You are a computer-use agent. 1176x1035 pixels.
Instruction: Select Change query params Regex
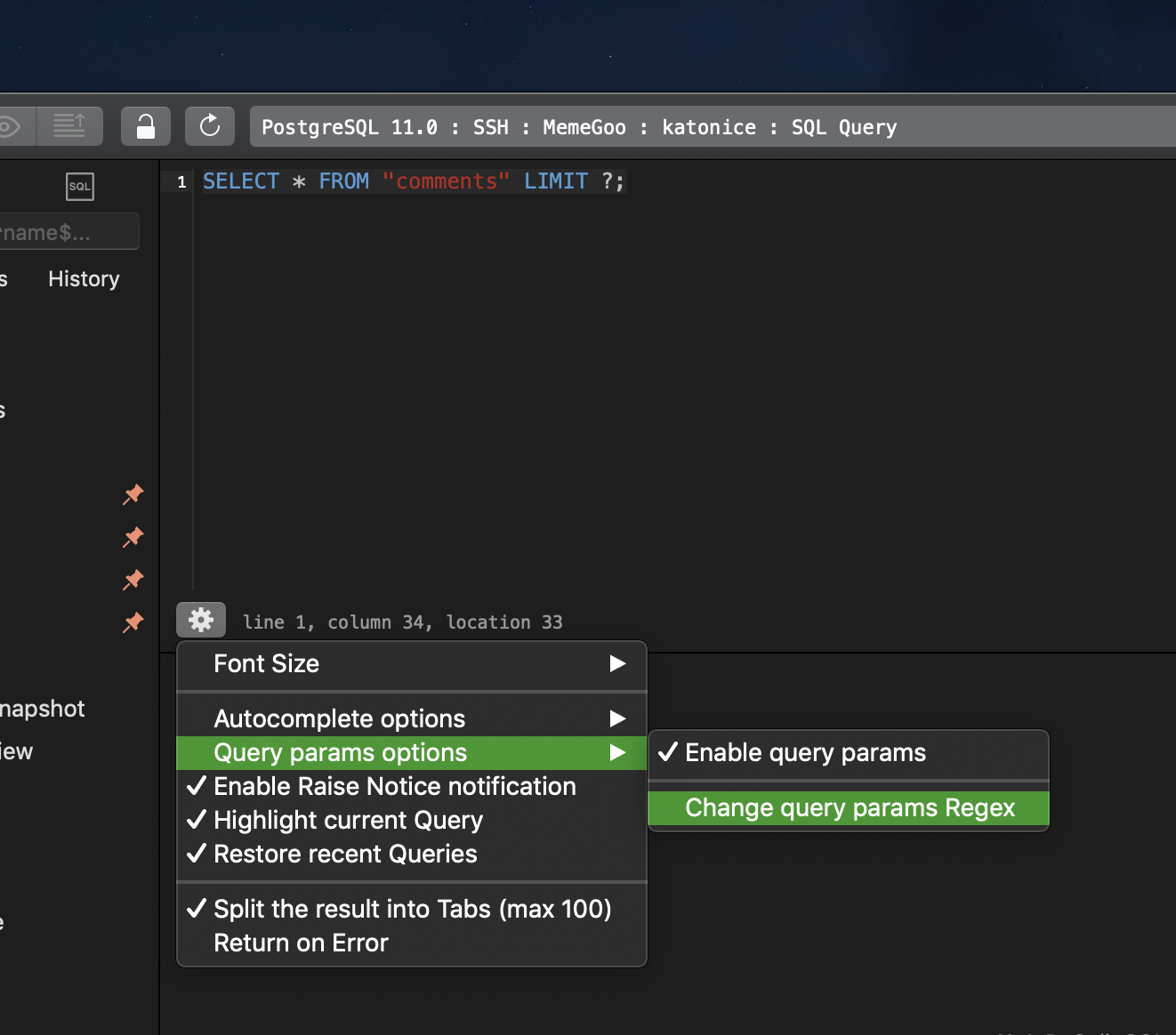pos(848,807)
